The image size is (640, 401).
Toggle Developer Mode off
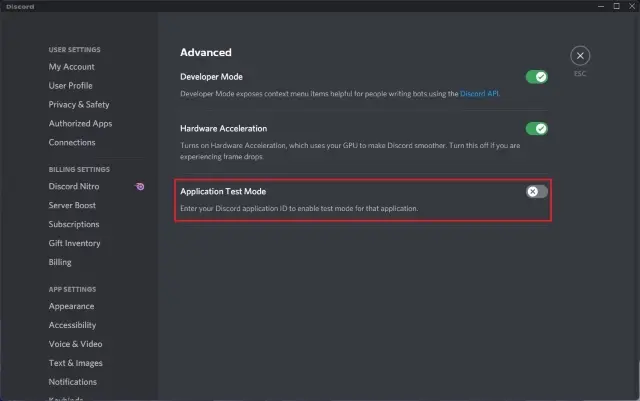point(536,77)
